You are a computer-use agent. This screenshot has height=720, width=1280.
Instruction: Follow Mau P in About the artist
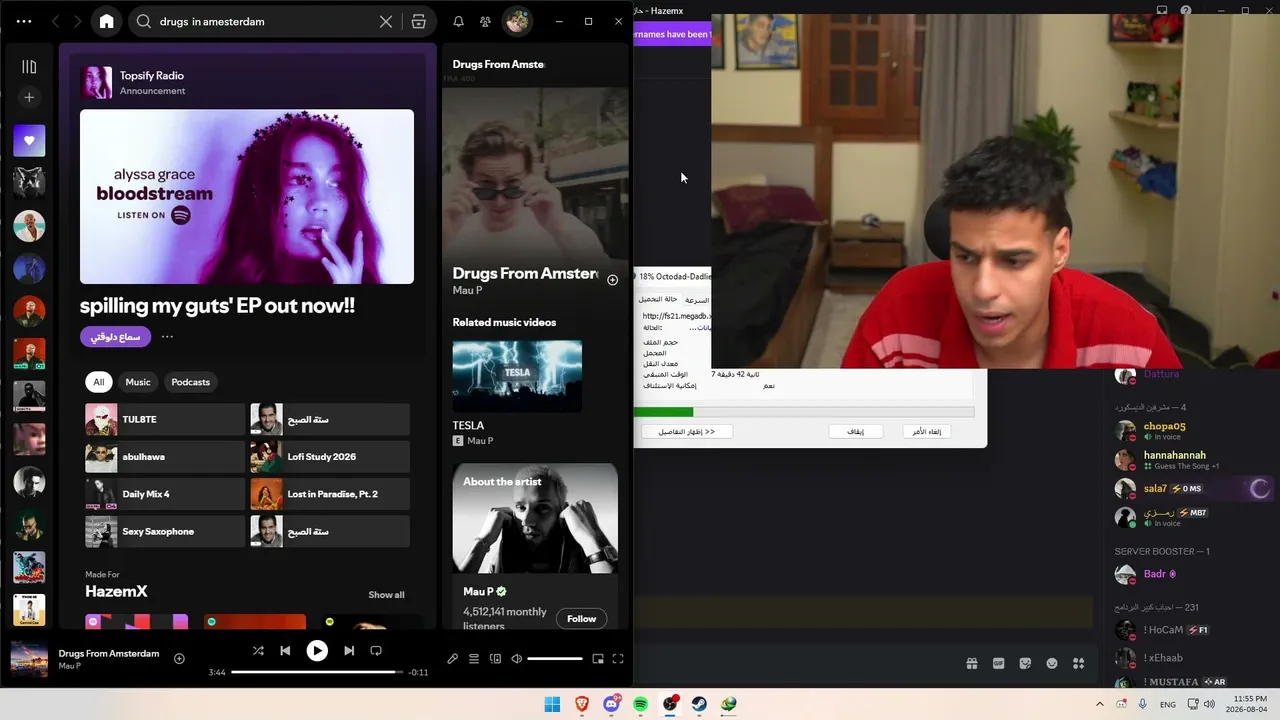point(581,619)
